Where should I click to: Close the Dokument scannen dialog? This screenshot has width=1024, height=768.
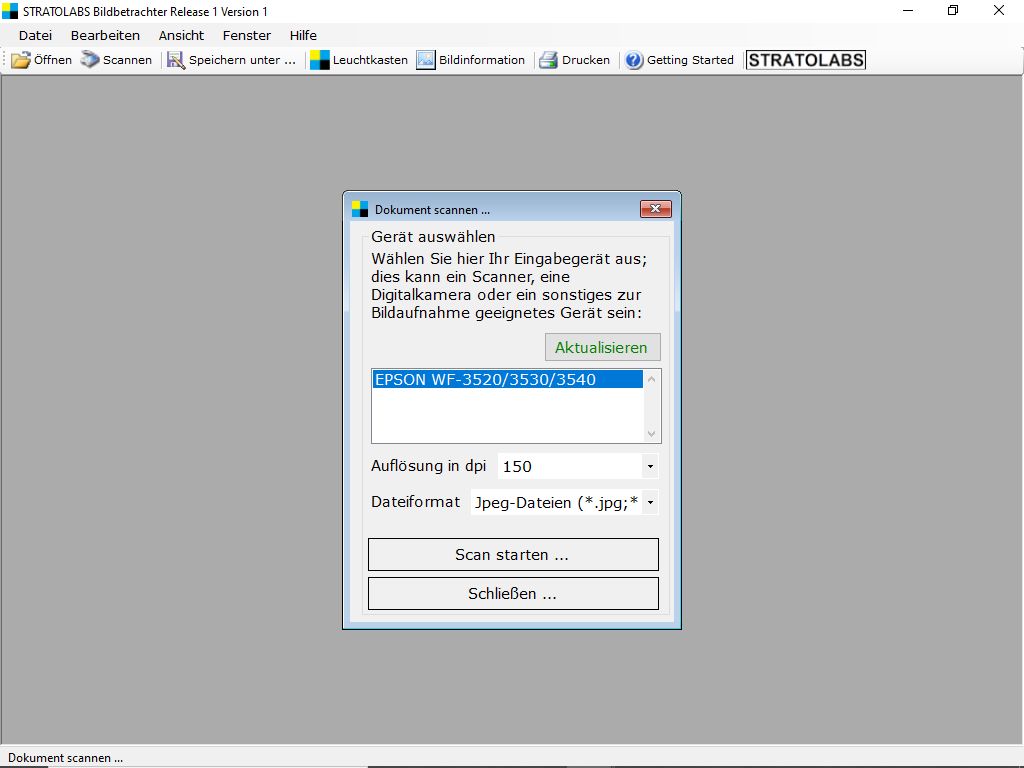[x=656, y=209]
